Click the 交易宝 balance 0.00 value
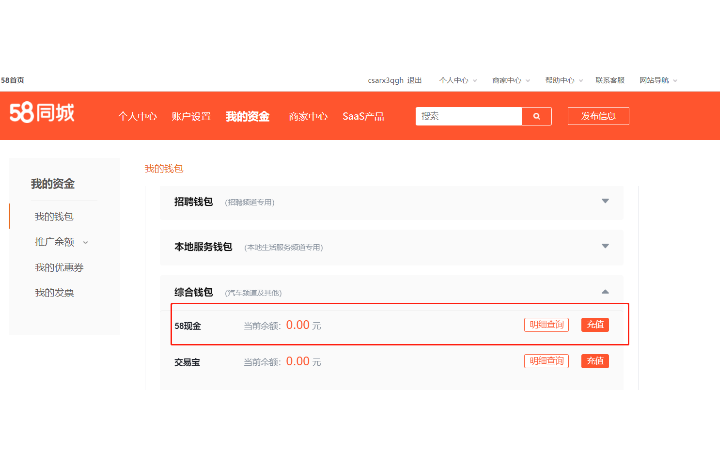Image resolution: width=720 pixels, height=450 pixels. 298,361
